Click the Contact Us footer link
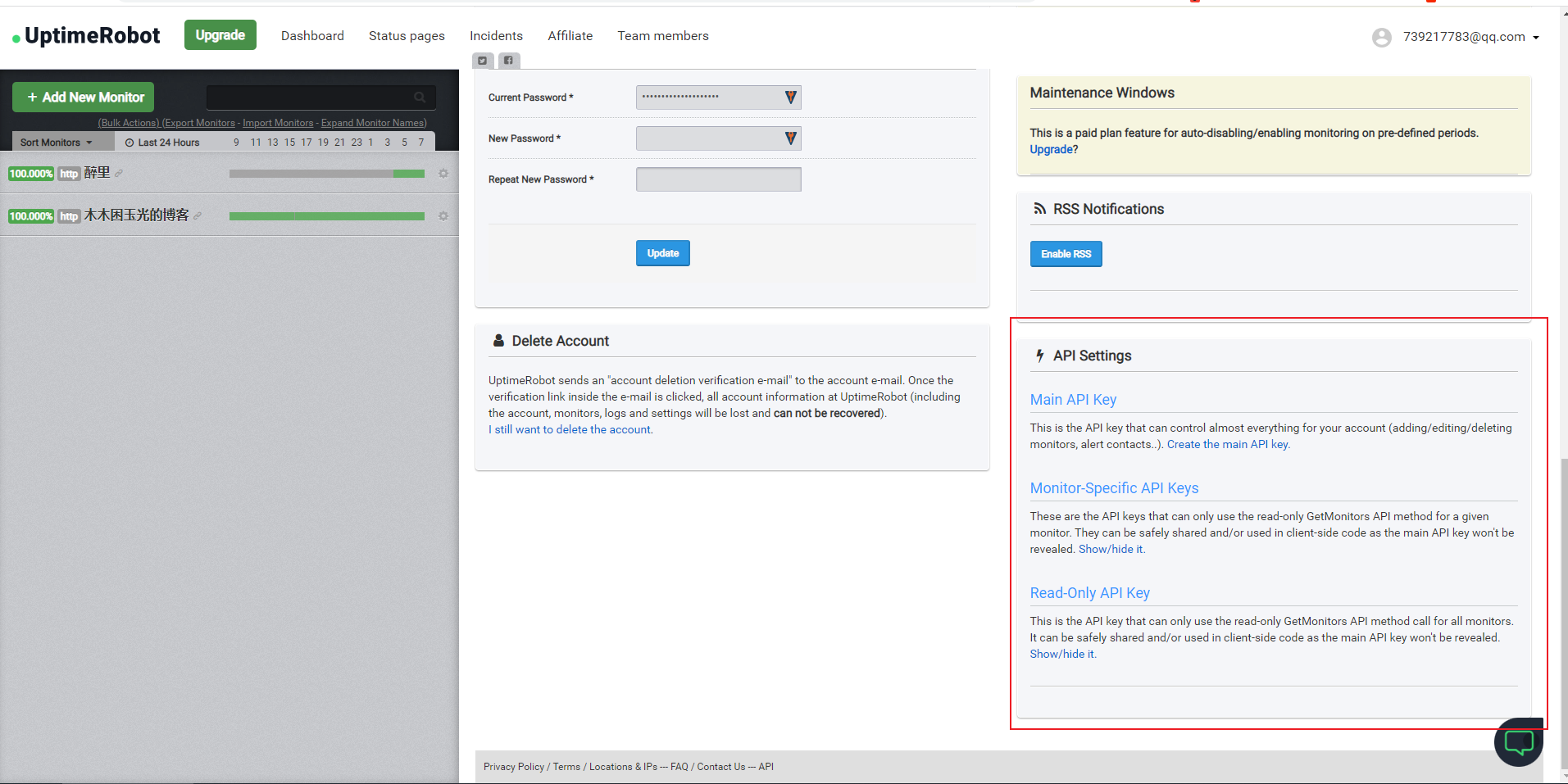The height and width of the screenshot is (784, 1568). (x=721, y=767)
